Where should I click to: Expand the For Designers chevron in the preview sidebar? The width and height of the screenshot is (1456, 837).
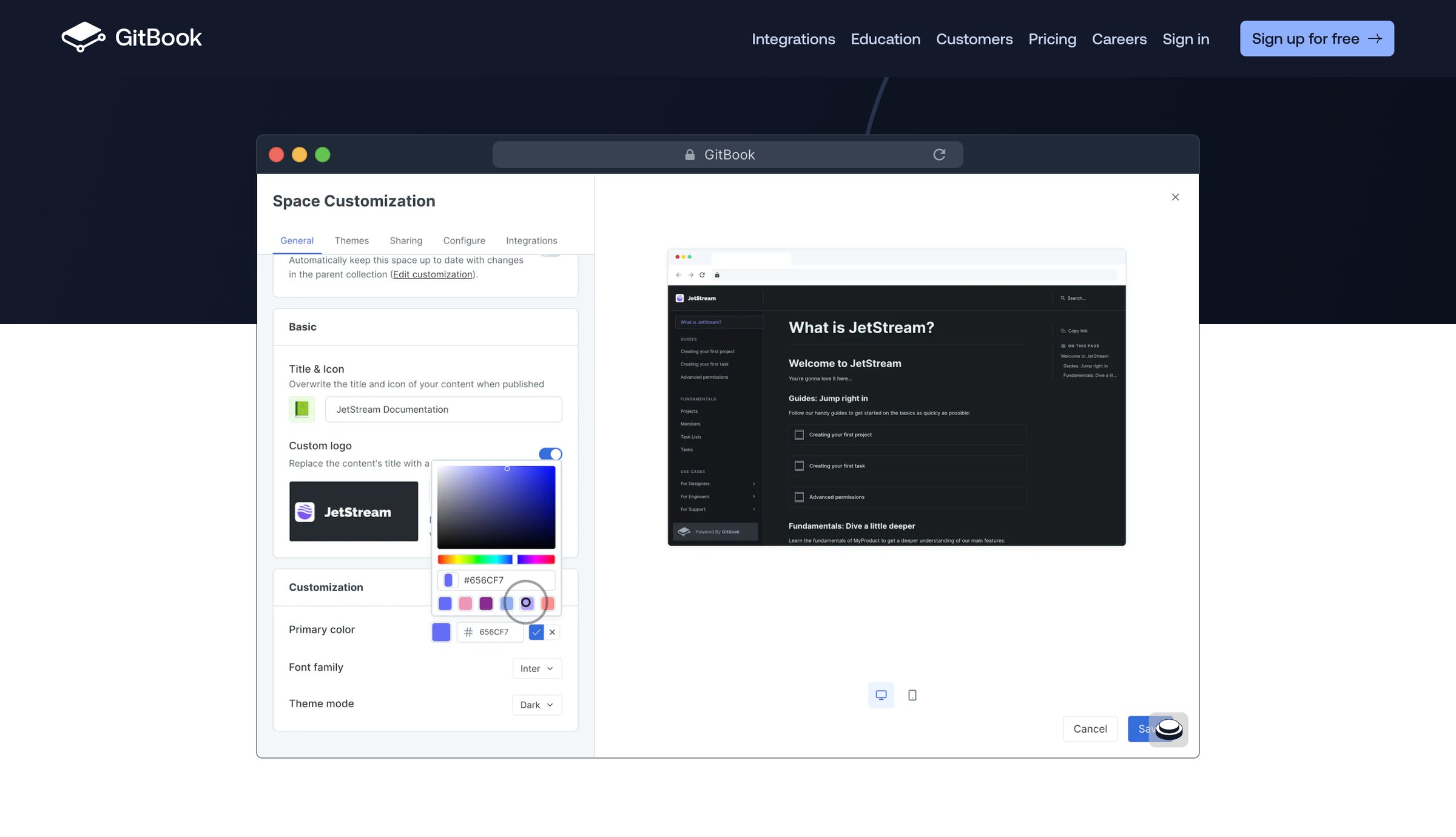click(753, 484)
